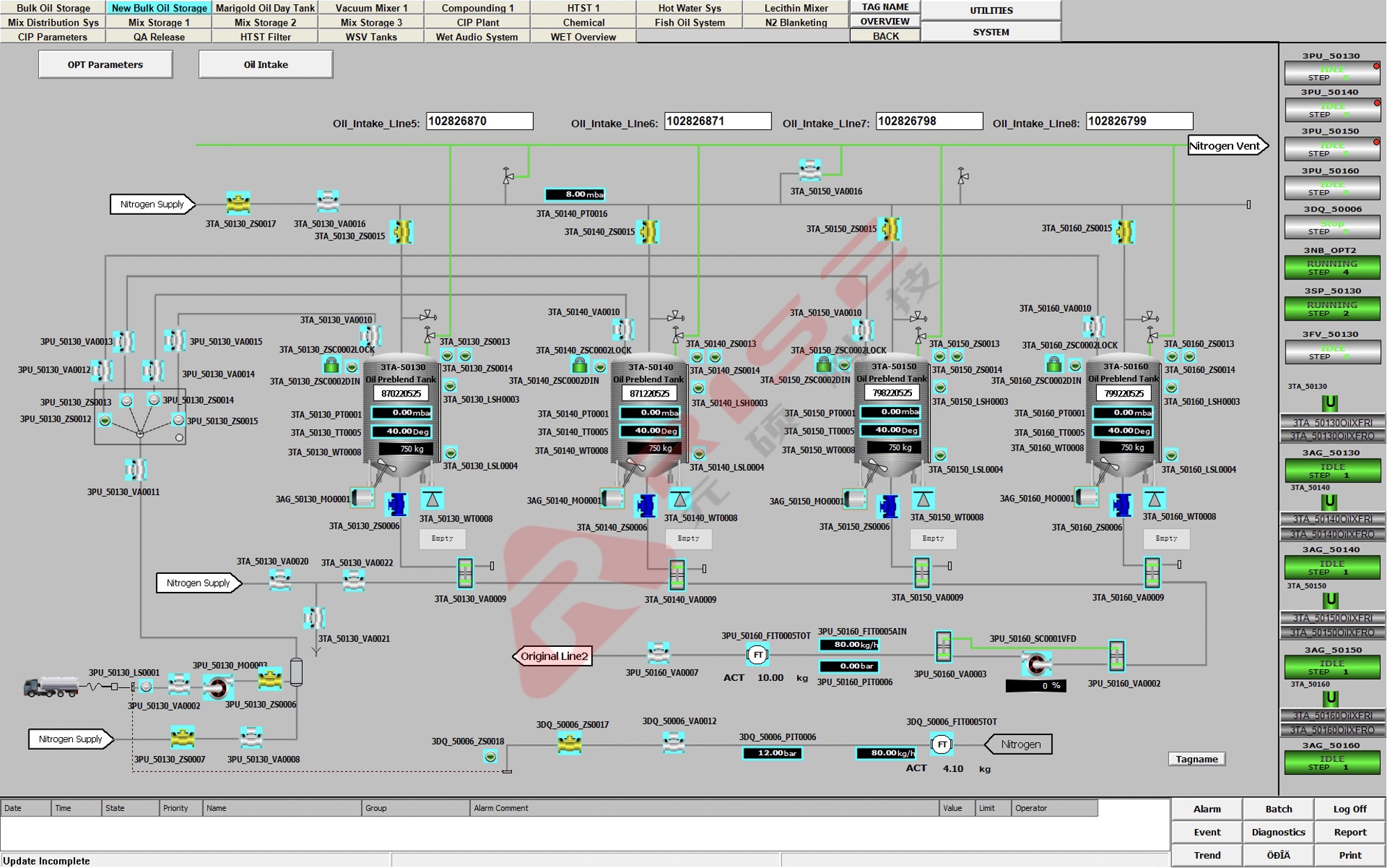1387x868 pixels.
Task: Toggle indicator 3DQ_50006_ZS0018
Action: pyautogui.click(x=490, y=757)
